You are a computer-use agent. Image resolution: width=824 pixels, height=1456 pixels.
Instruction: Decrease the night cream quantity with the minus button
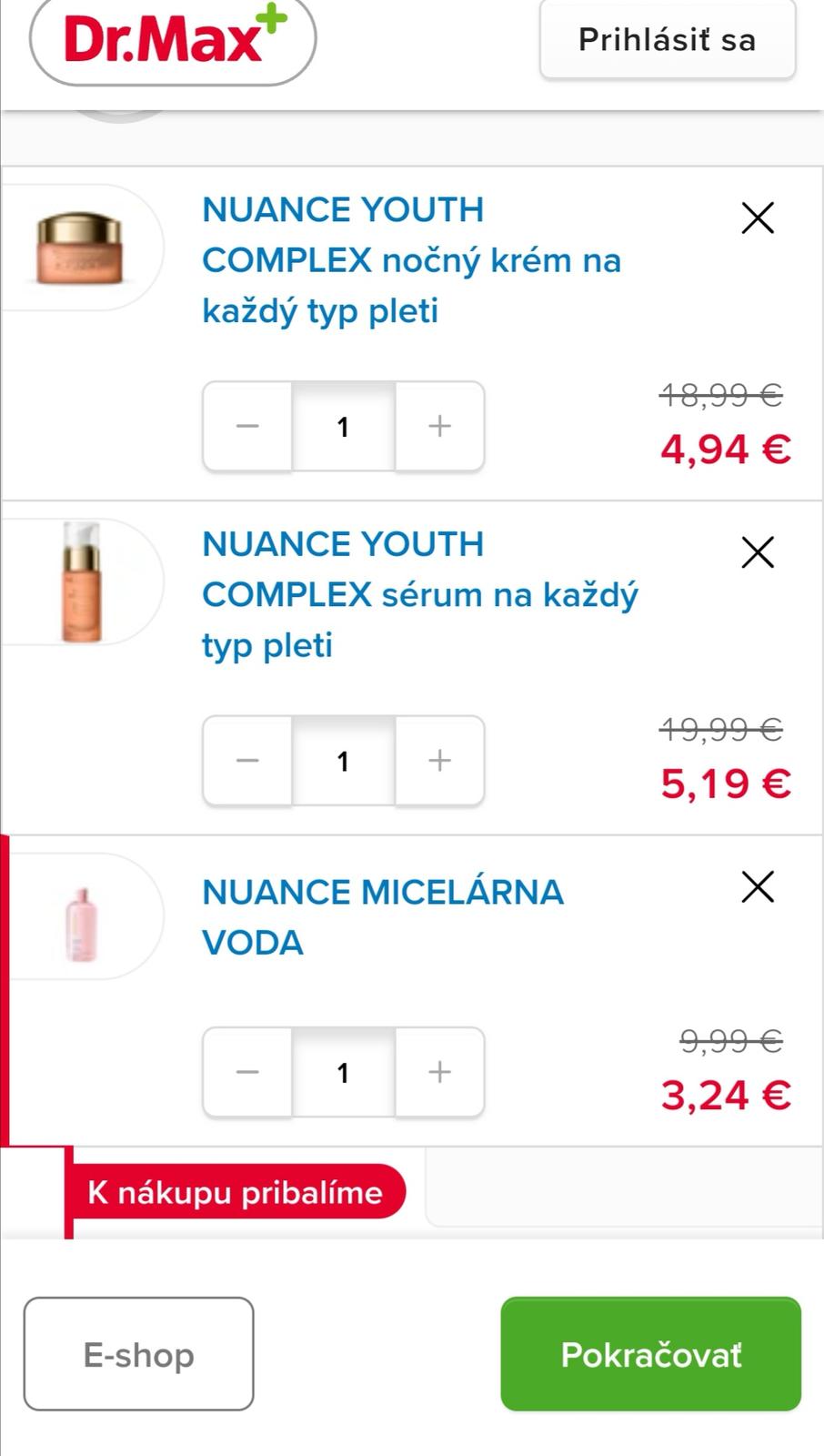247,426
